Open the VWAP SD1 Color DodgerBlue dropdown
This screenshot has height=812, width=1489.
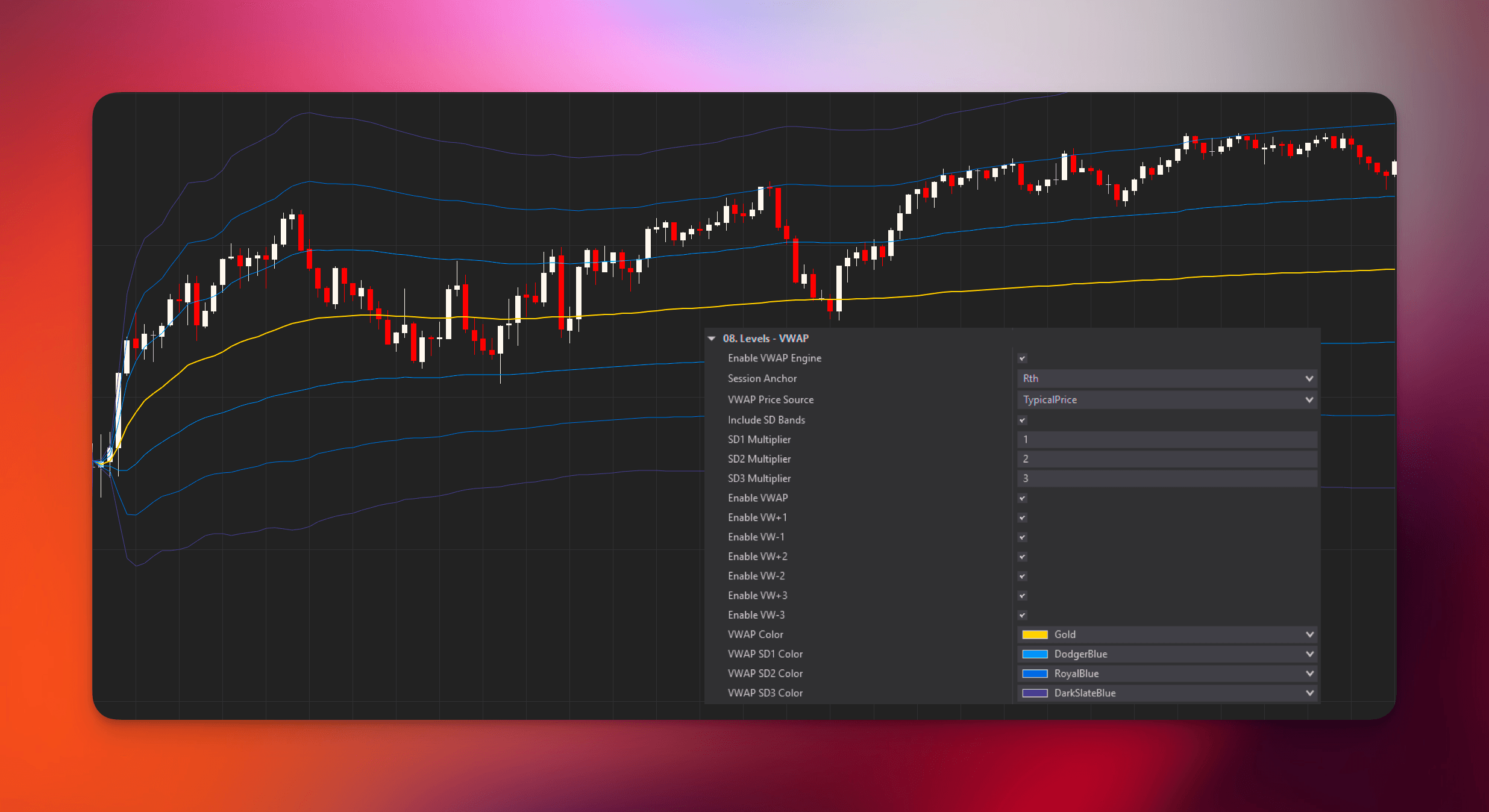[1309, 654]
